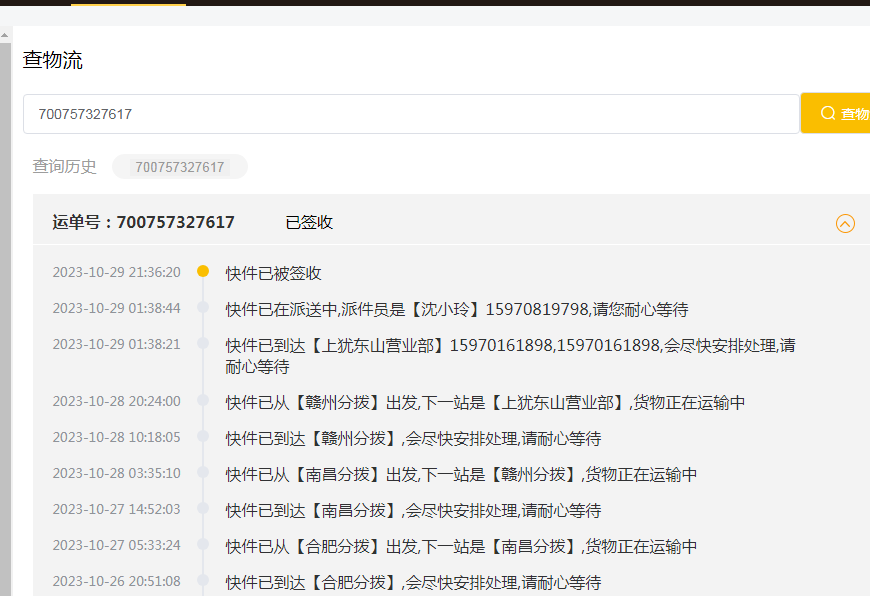Viewport: 870px width, 596px height.
Task: Click the entry arriving at 赣州分拨
Action: 413,438
